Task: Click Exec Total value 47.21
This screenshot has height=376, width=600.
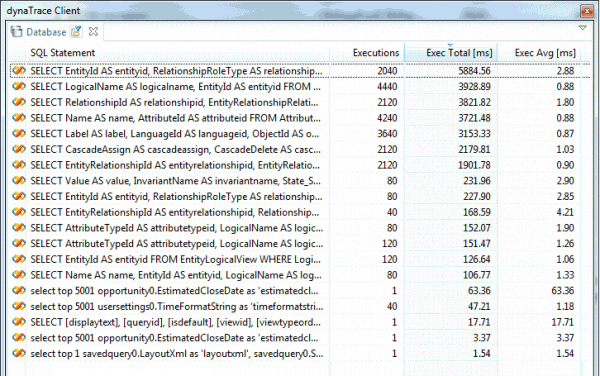Action: (x=479, y=306)
